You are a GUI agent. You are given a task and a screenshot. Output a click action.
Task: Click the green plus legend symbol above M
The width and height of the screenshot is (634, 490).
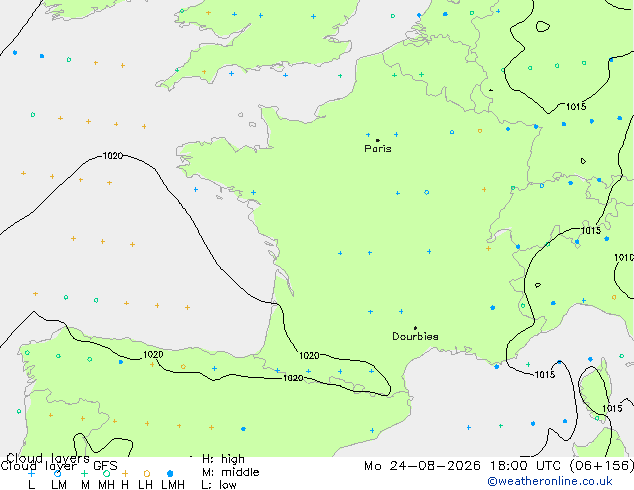(x=84, y=473)
